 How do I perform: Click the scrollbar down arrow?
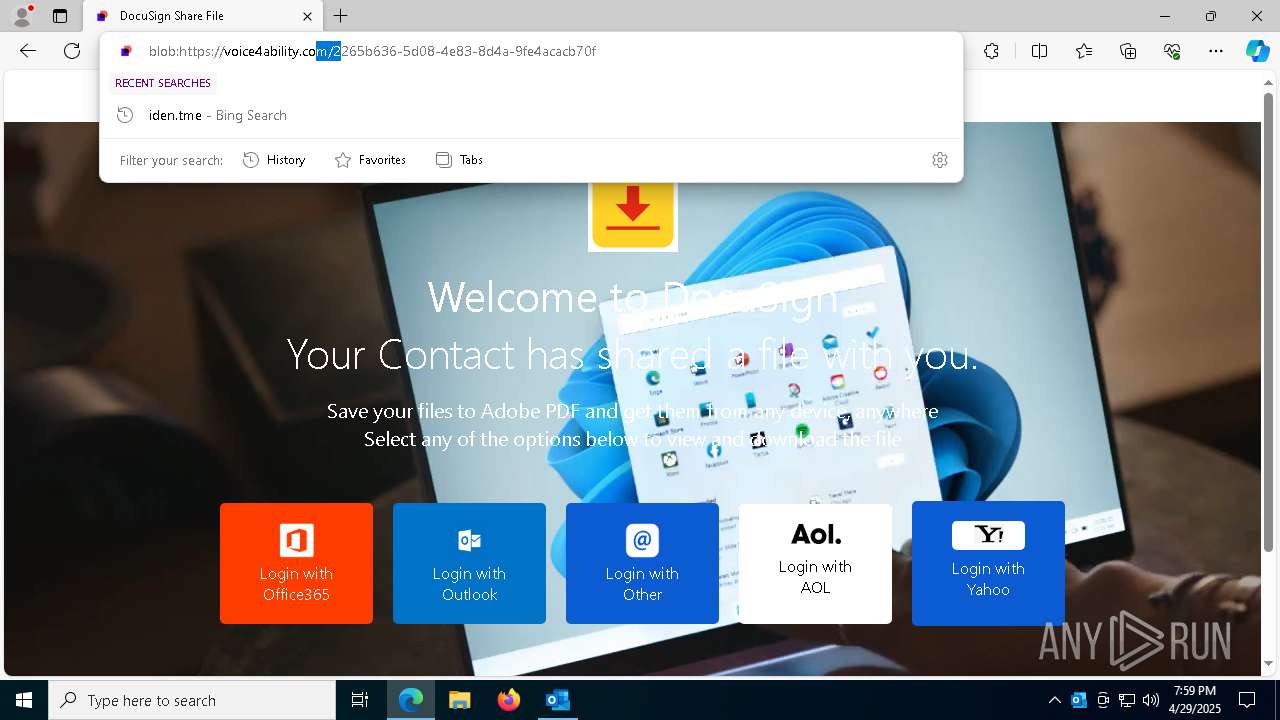pyautogui.click(x=1268, y=663)
